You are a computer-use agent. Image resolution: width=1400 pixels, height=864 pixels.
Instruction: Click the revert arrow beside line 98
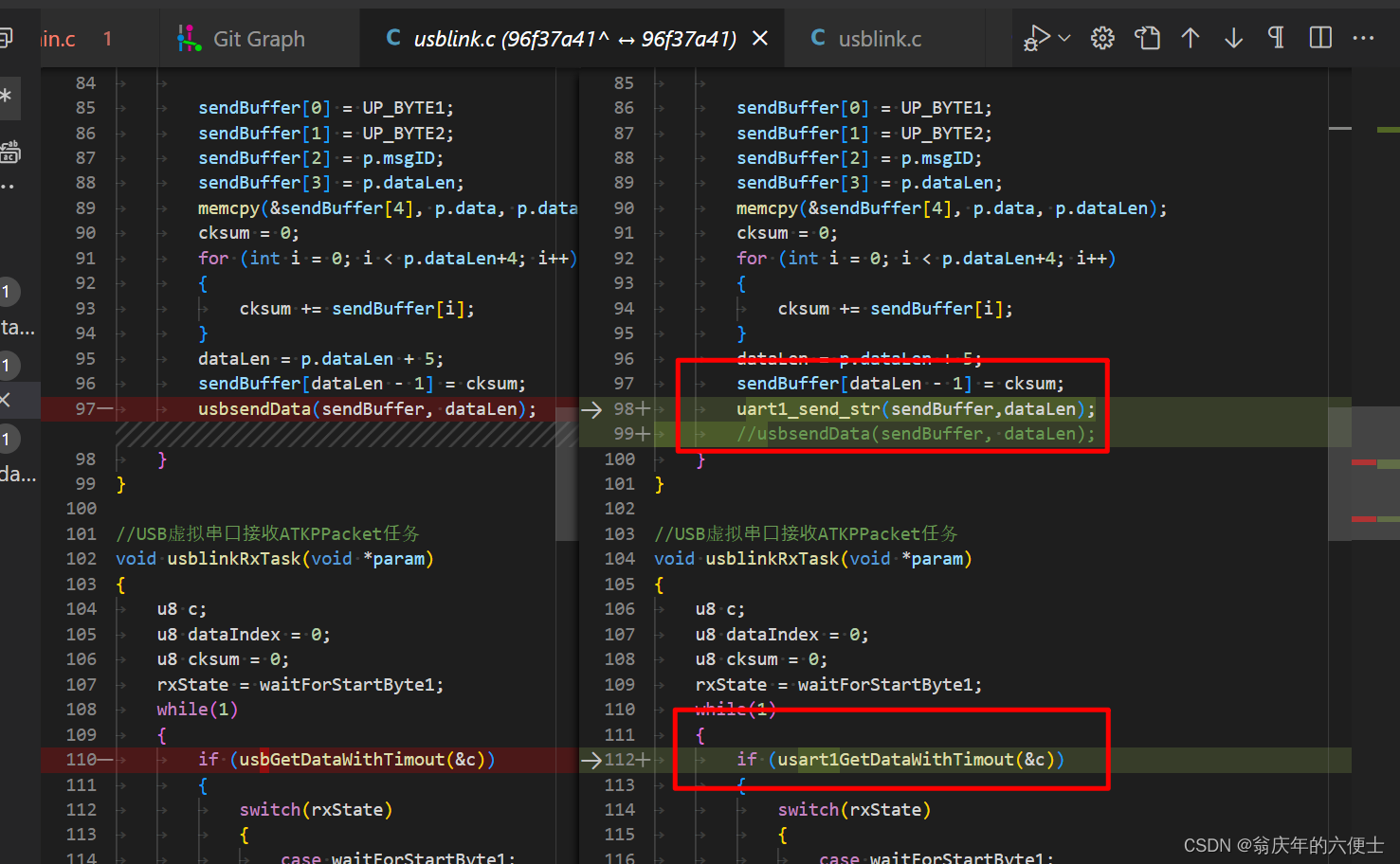coord(591,409)
